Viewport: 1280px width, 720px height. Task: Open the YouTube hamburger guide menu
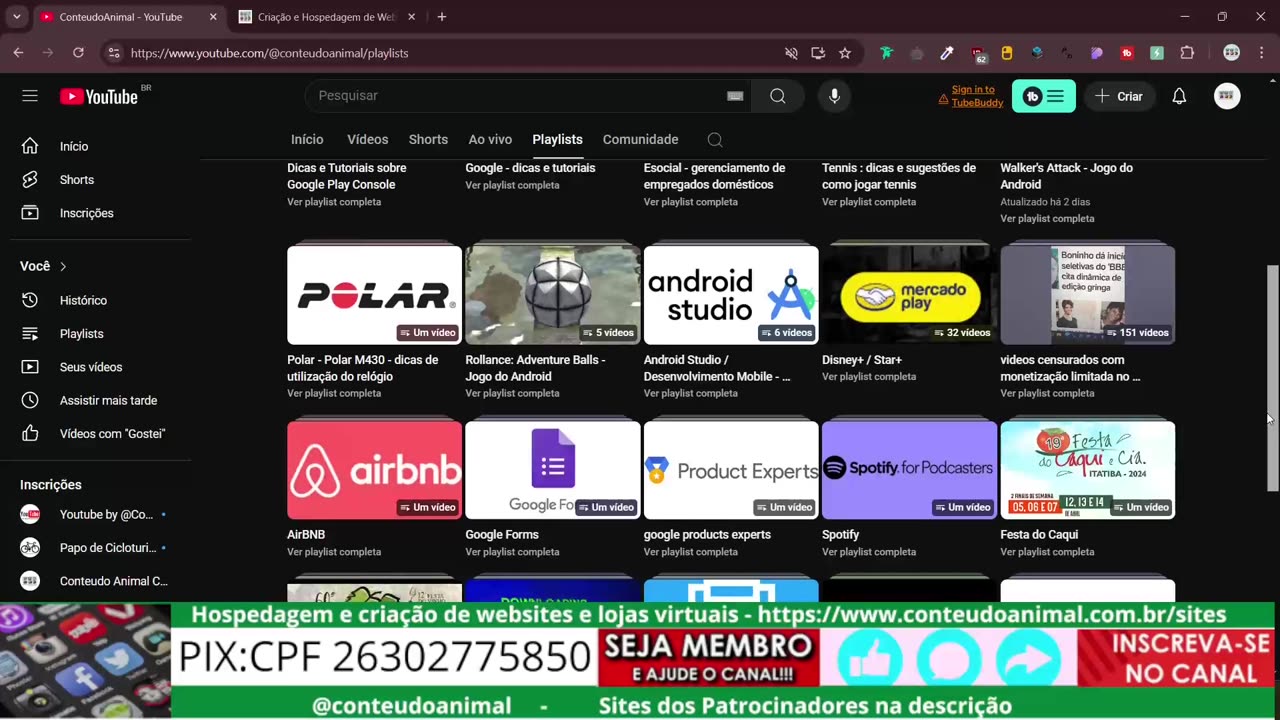point(30,96)
